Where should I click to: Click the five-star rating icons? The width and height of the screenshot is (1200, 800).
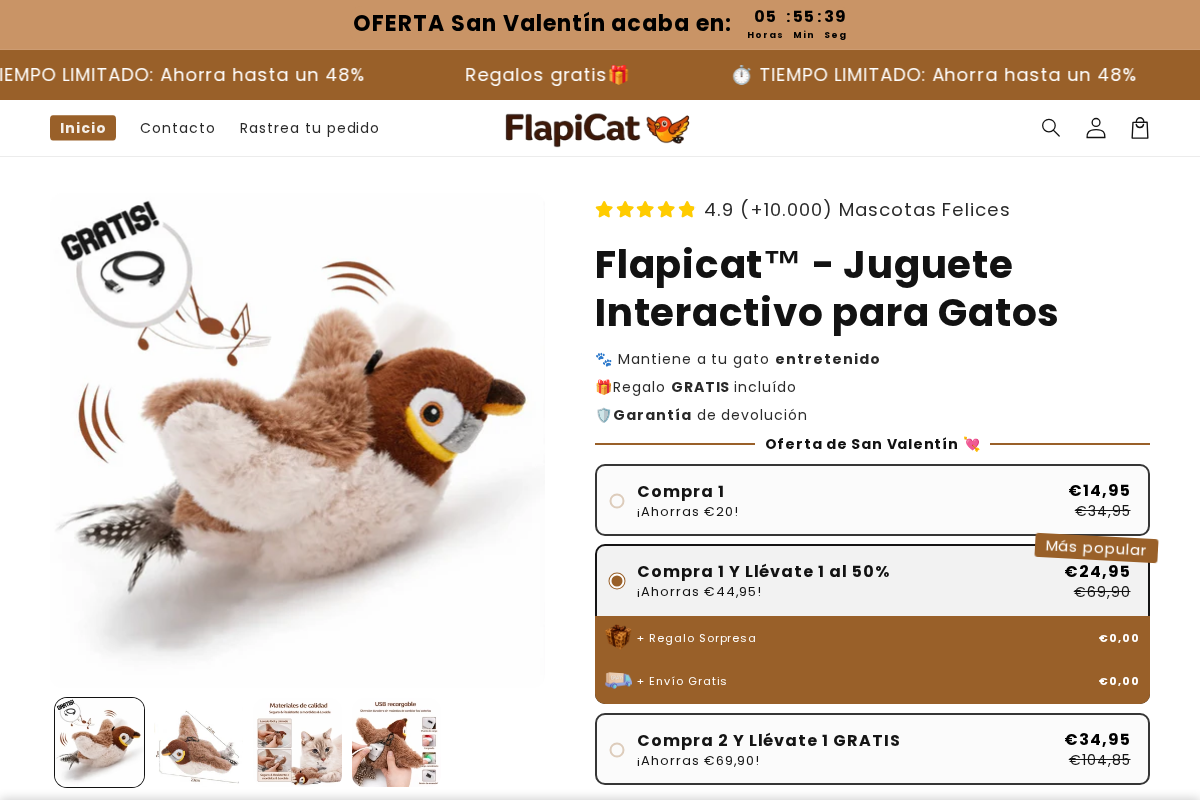click(x=645, y=210)
